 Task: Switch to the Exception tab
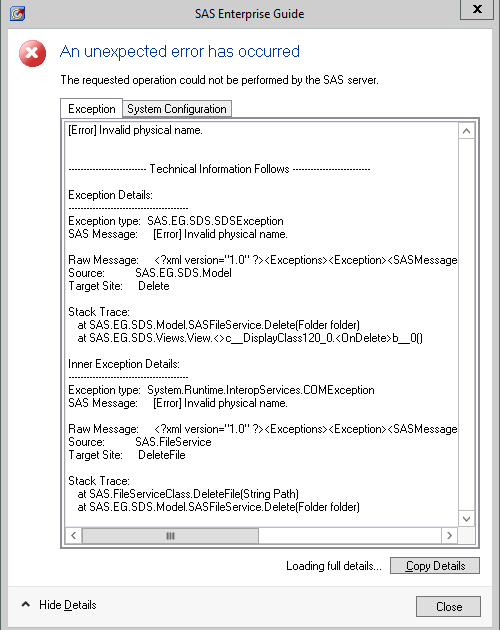pyautogui.click(x=92, y=109)
